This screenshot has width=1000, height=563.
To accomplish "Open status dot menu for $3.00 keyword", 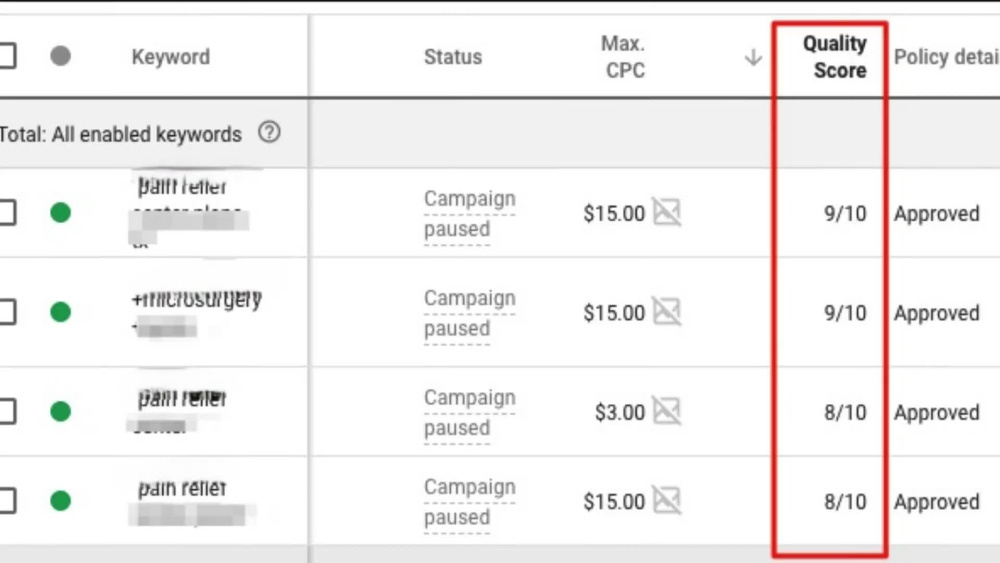I will click(61, 411).
